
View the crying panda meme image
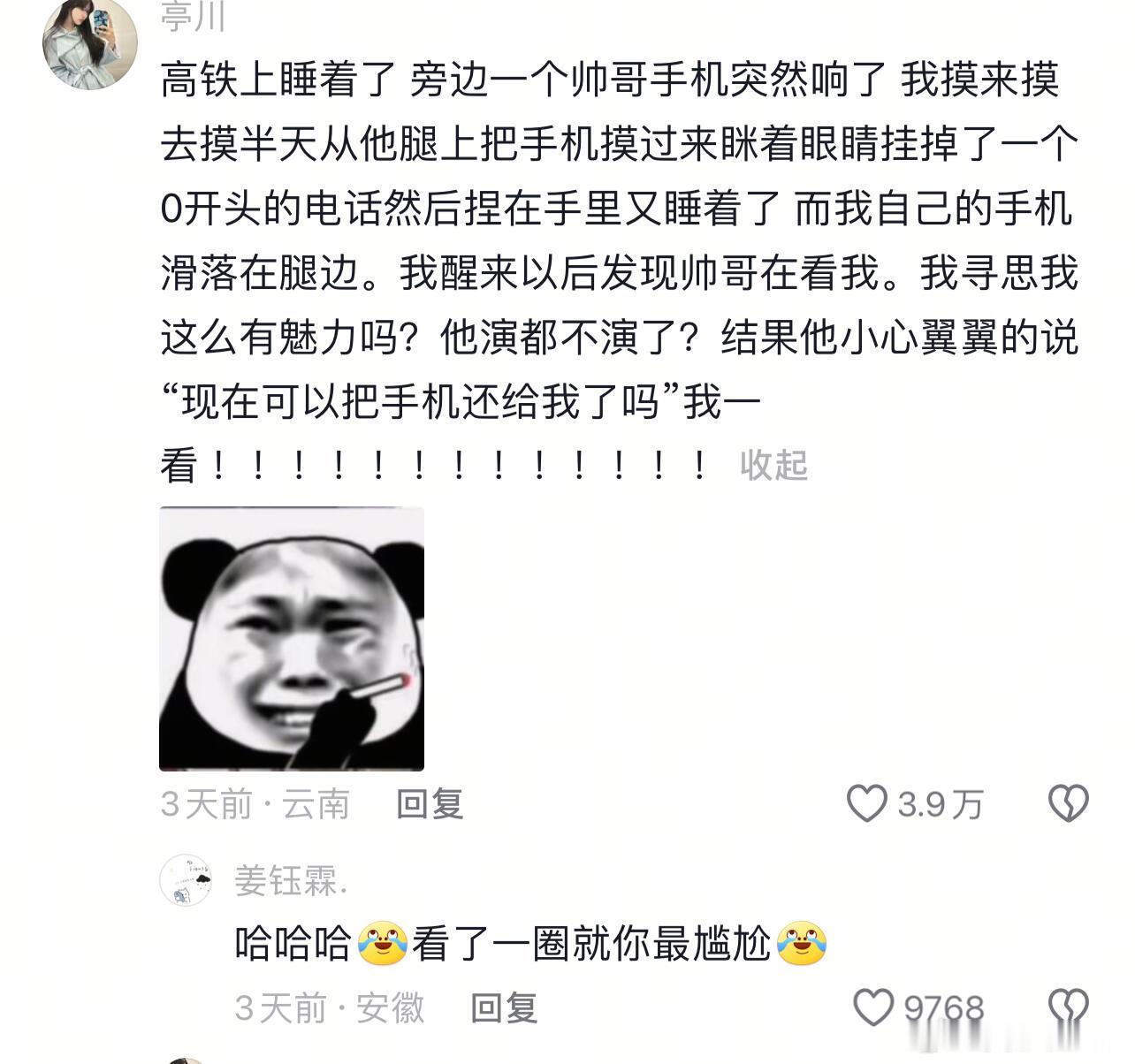[292, 639]
